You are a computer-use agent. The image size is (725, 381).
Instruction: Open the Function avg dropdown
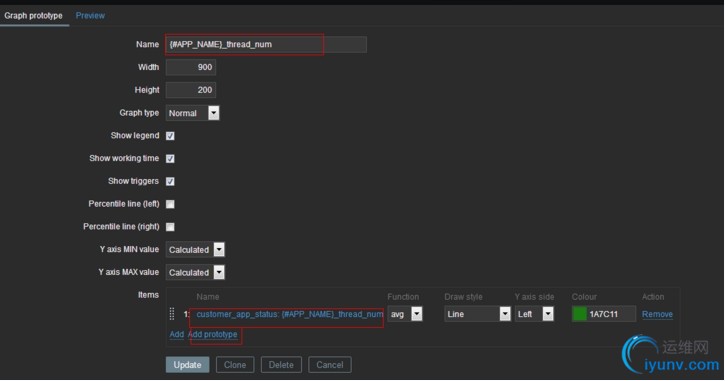(x=405, y=314)
